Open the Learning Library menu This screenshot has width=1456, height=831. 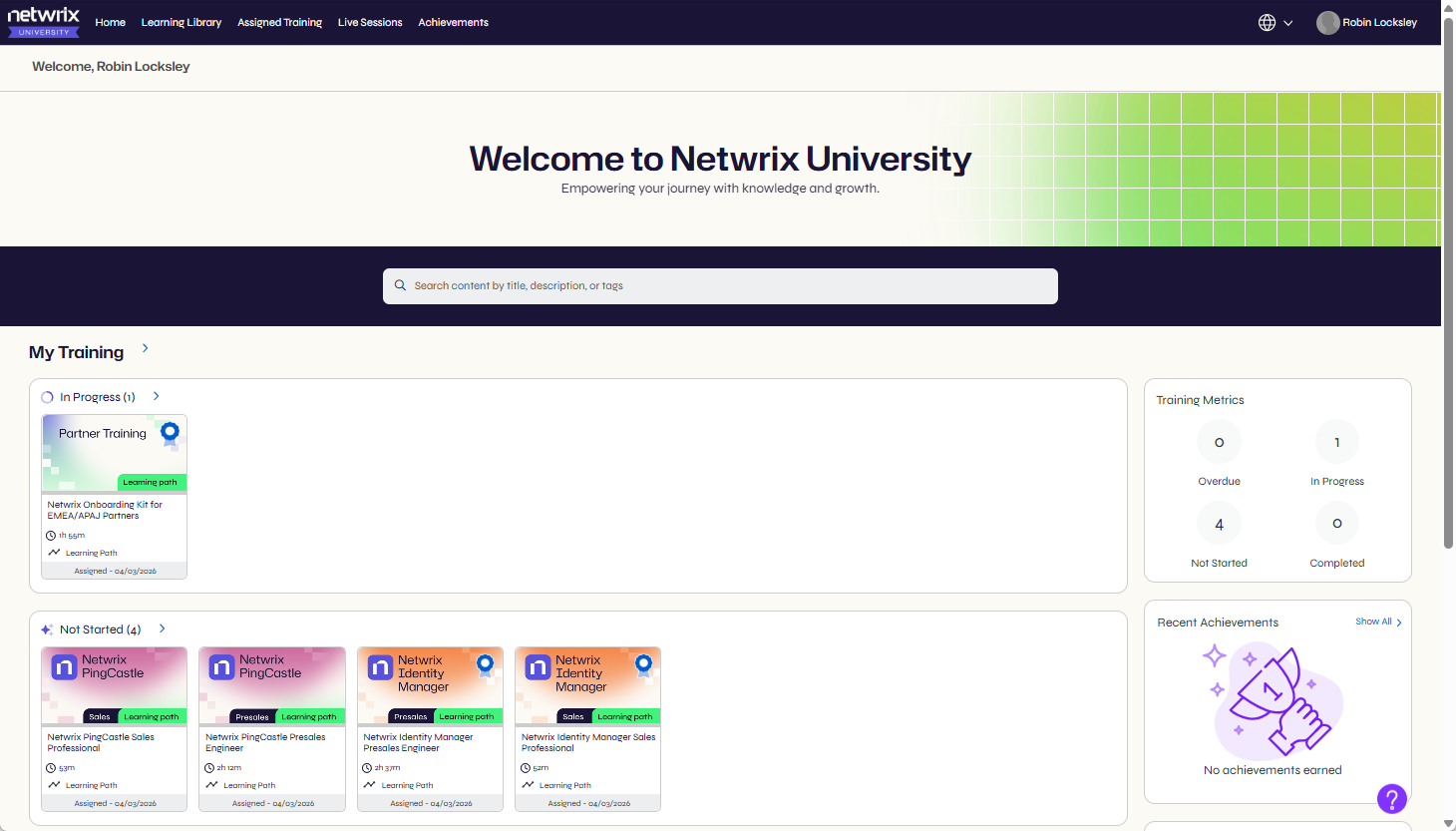point(182,22)
